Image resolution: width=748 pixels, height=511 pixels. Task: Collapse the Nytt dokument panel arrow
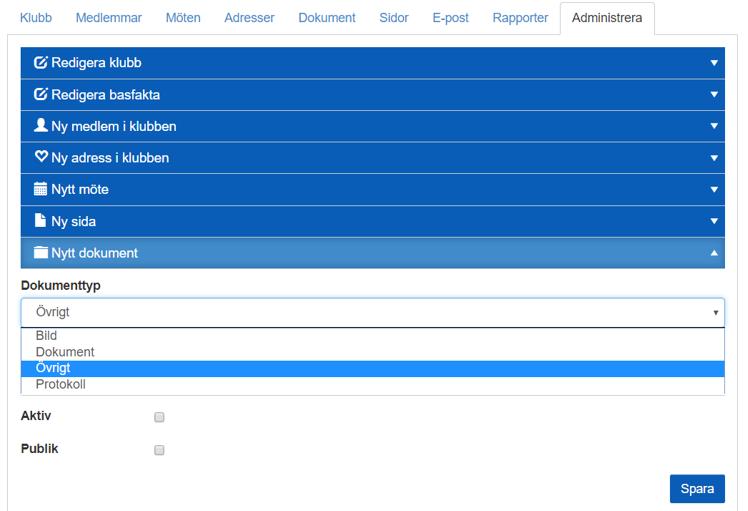tap(714, 253)
